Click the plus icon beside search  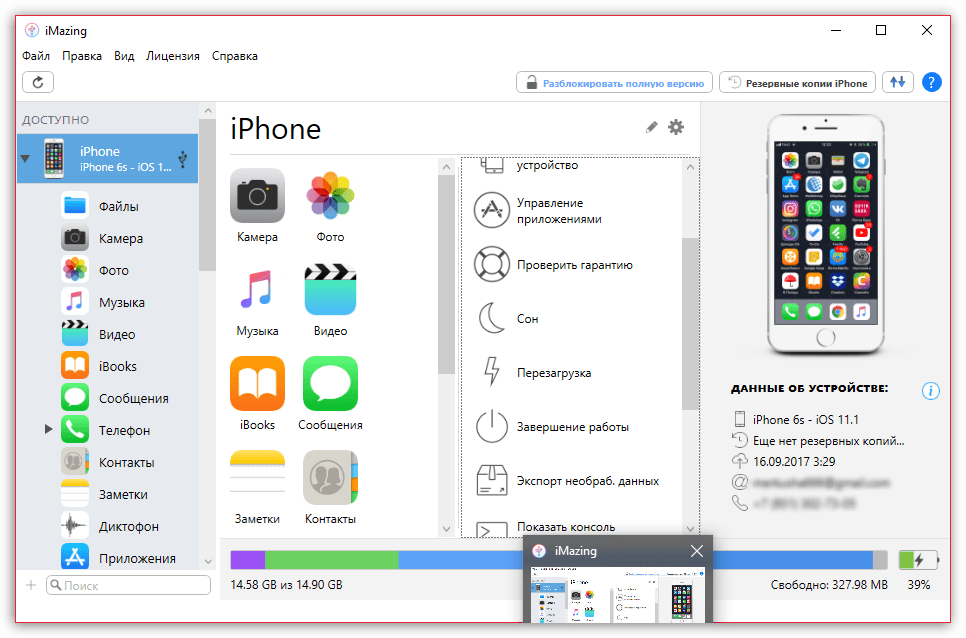(x=31, y=585)
